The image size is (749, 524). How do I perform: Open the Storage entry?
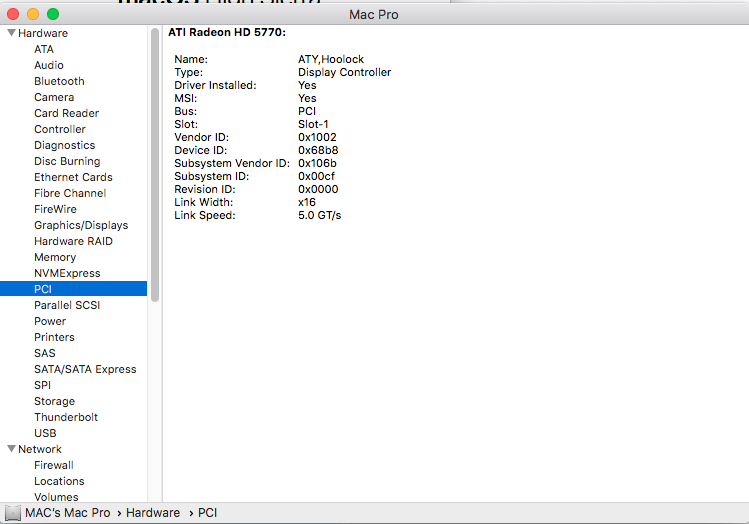(x=54, y=401)
